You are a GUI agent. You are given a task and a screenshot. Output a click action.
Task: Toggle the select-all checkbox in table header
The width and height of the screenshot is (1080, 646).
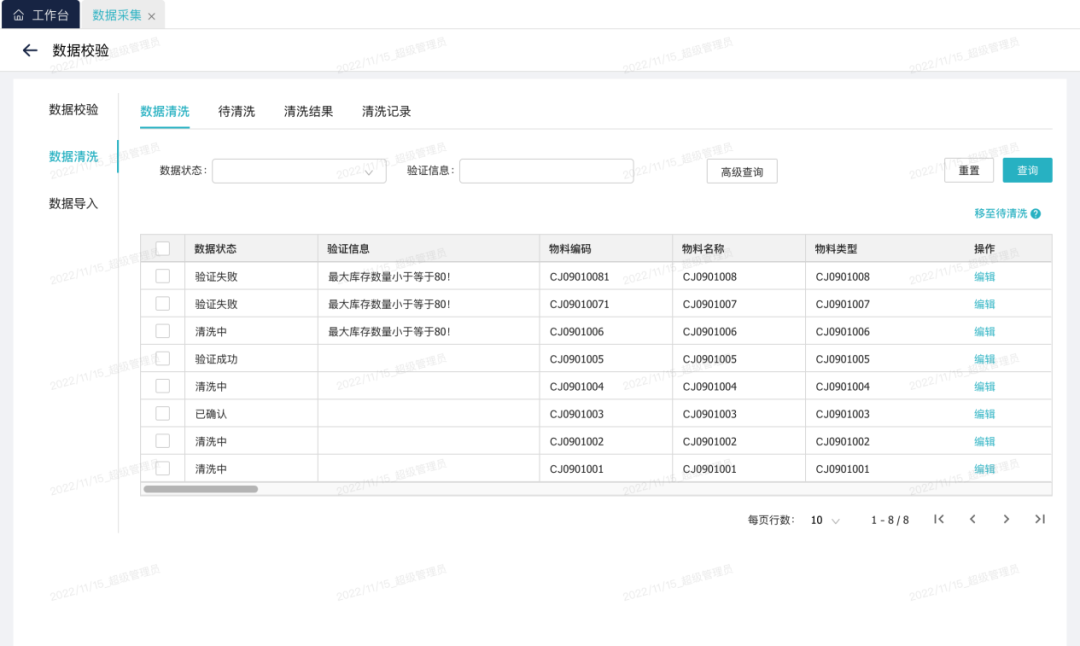[x=163, y=248]
